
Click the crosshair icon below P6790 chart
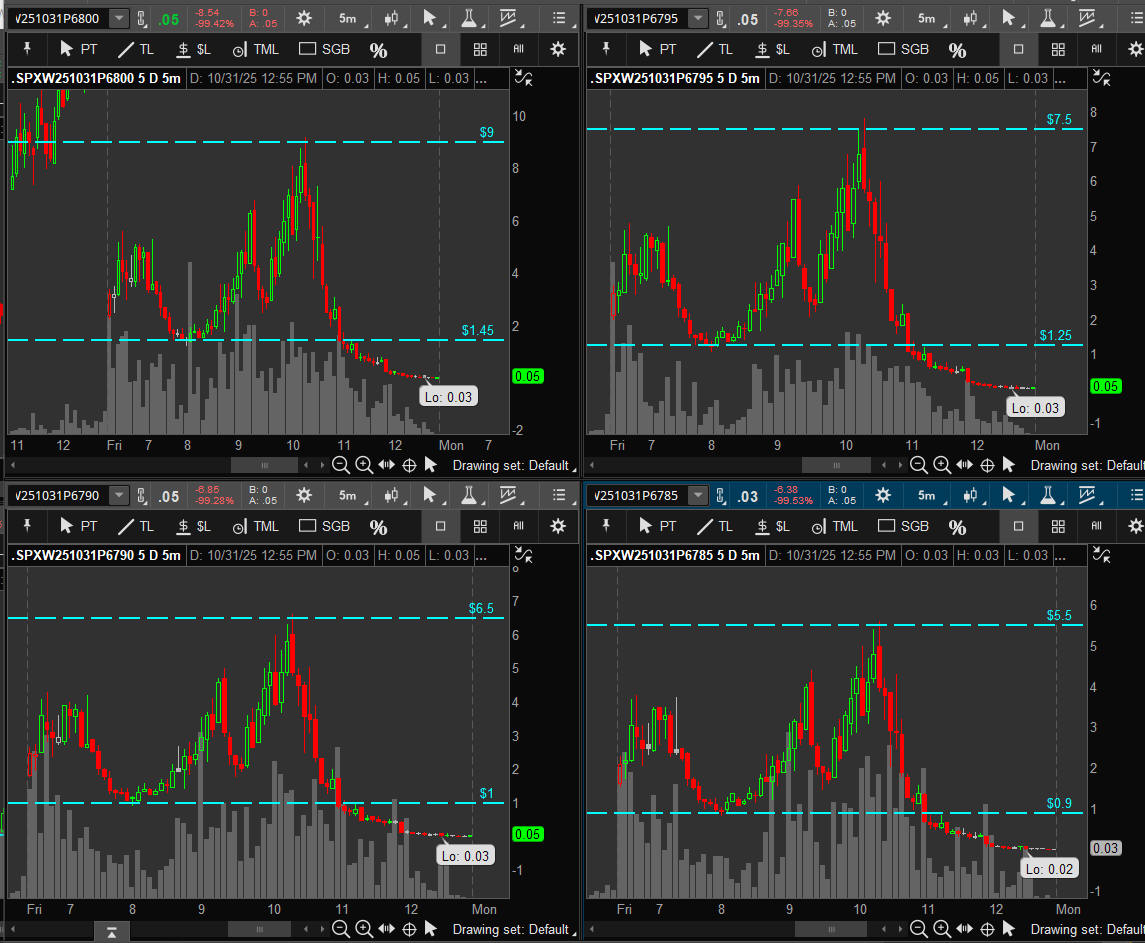409,929
